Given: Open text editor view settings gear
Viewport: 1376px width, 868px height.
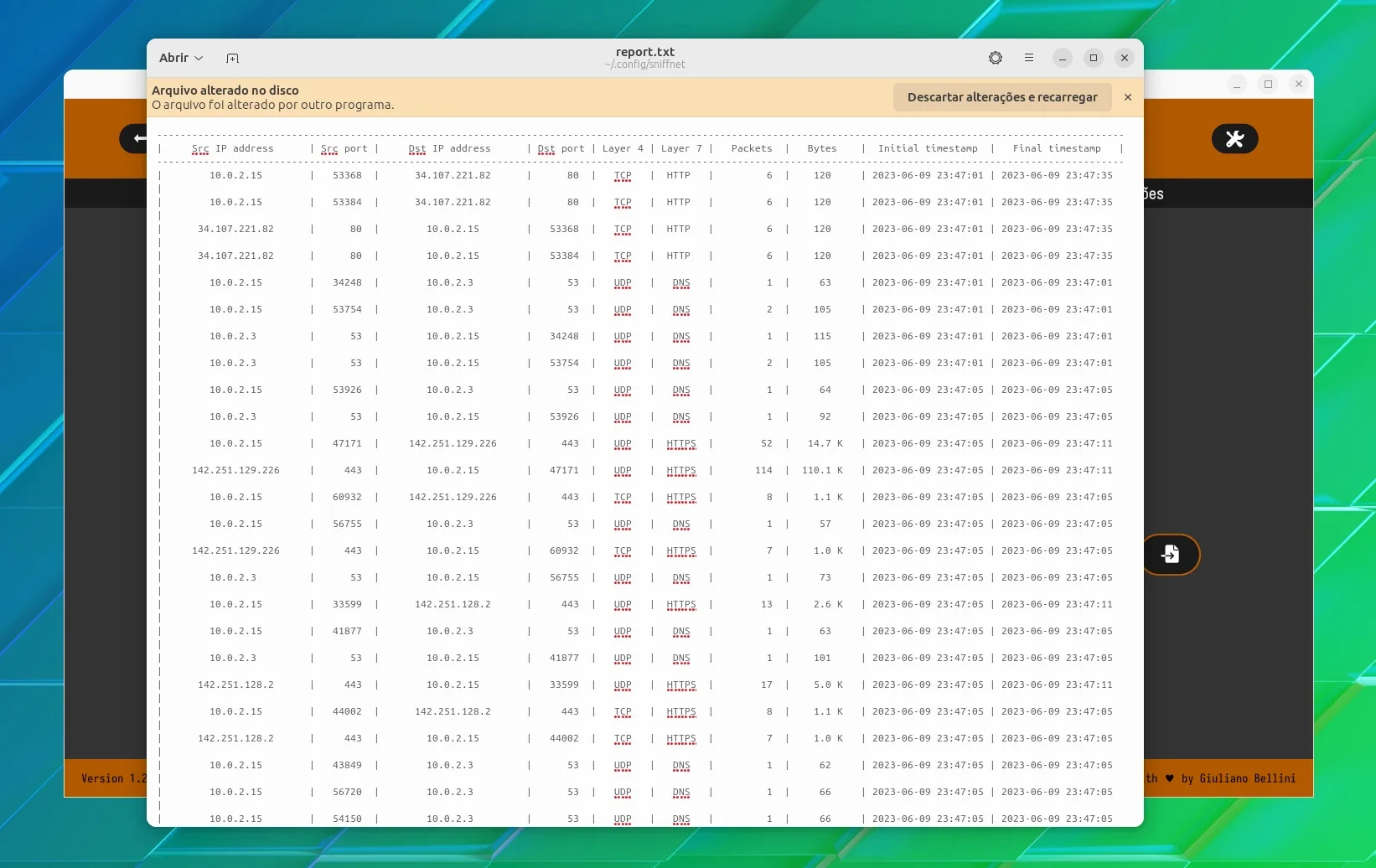Looking at the screenshot, I should 996,58.
